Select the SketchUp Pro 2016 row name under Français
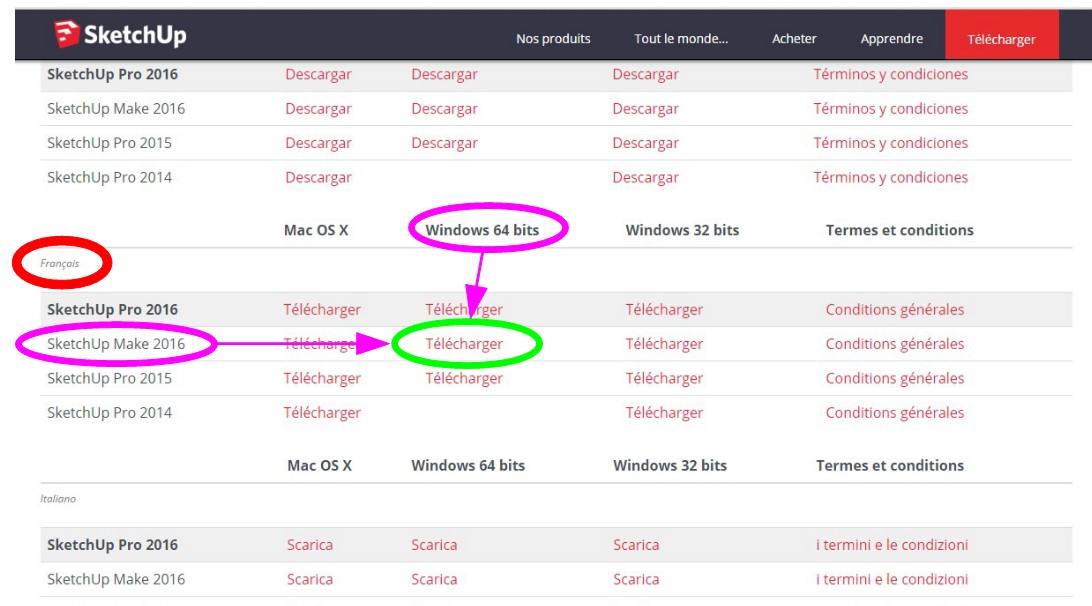 coord(113,309)
